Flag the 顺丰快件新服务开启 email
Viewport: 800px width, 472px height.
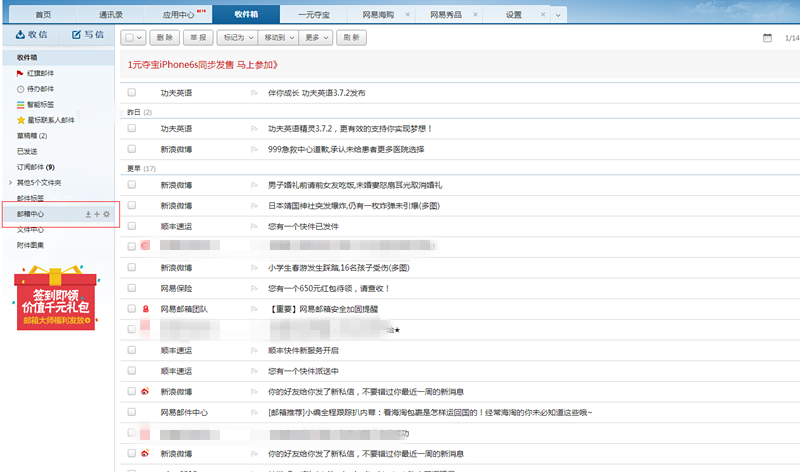[x=254, y=351]
